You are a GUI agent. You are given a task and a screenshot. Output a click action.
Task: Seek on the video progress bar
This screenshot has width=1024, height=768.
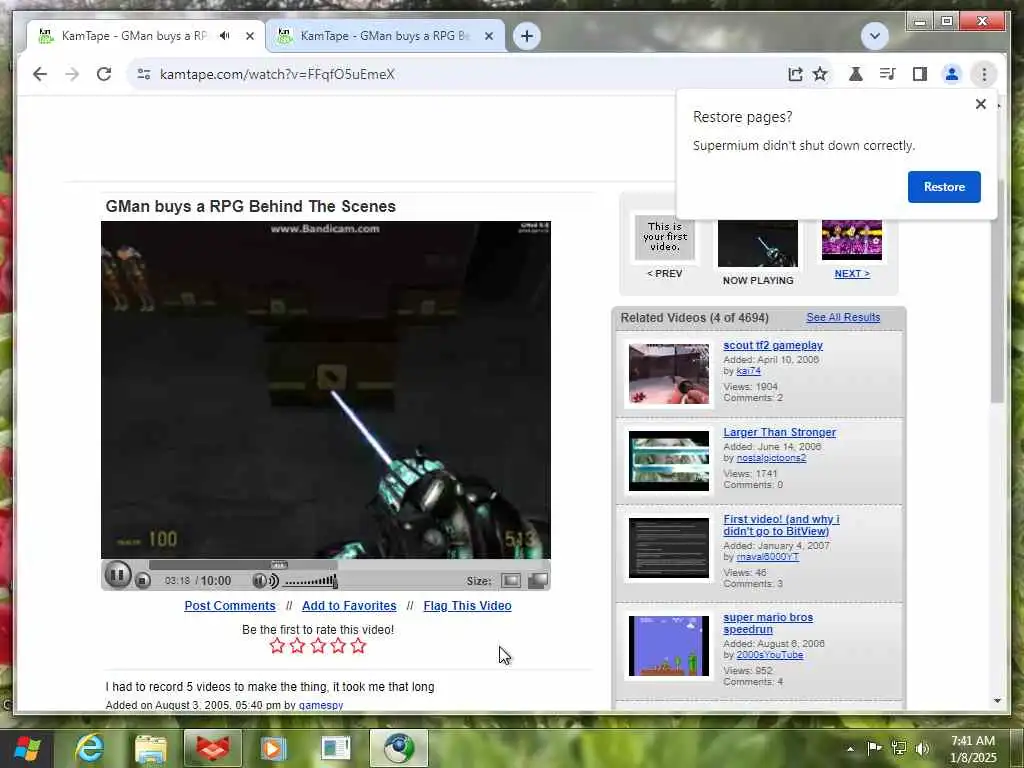[348, 565]
